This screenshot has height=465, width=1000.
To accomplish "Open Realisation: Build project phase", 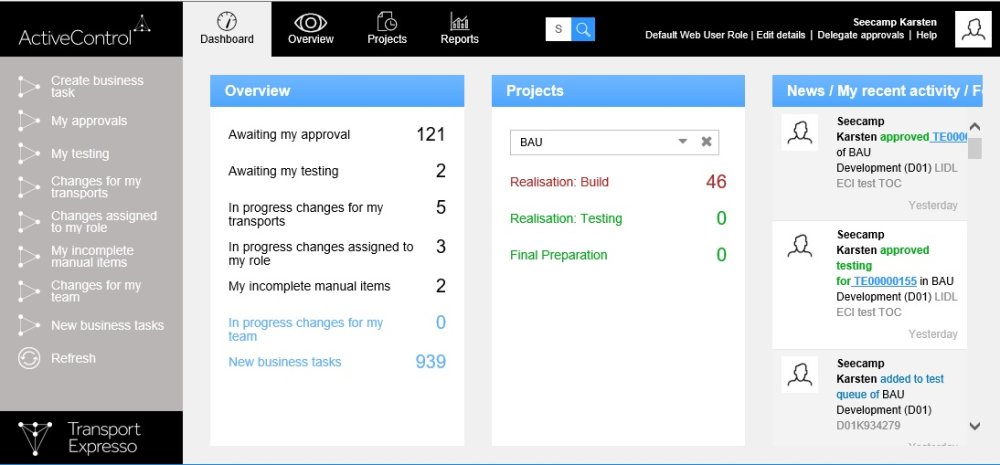I will coord(559,182).
